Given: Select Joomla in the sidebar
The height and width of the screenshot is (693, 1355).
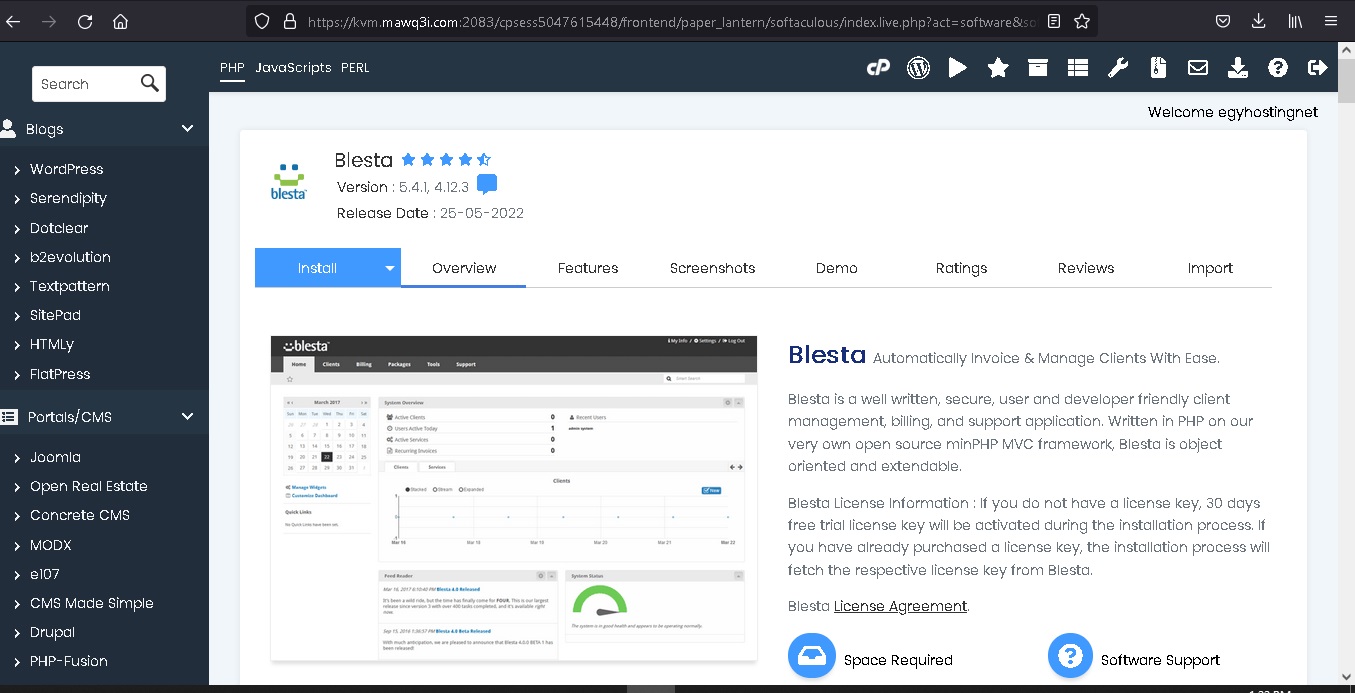Looking at the screenshot, I should [55, 457].
